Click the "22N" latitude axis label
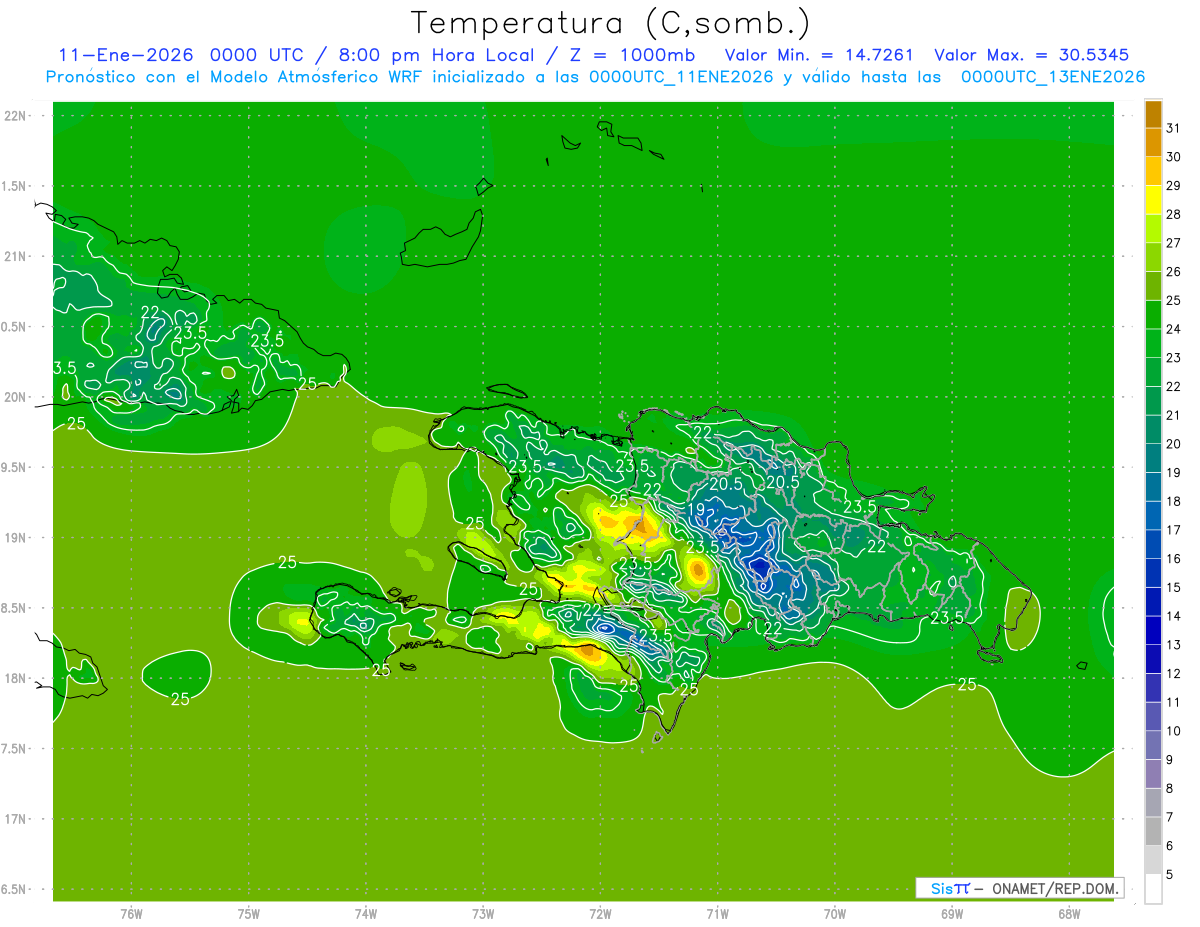1200x927 pixels. [17, 116]
